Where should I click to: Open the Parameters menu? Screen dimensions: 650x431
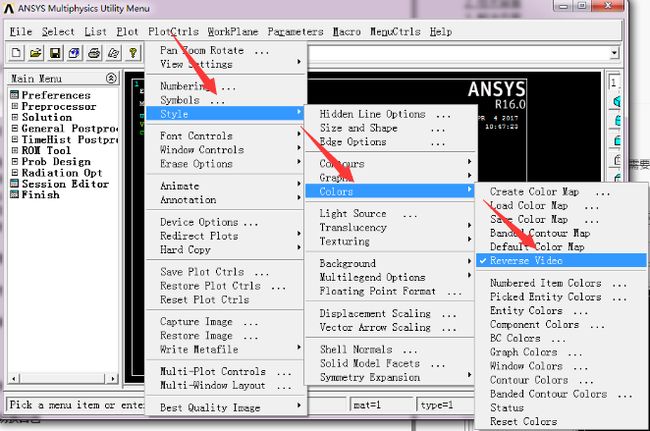click(295, 31)
